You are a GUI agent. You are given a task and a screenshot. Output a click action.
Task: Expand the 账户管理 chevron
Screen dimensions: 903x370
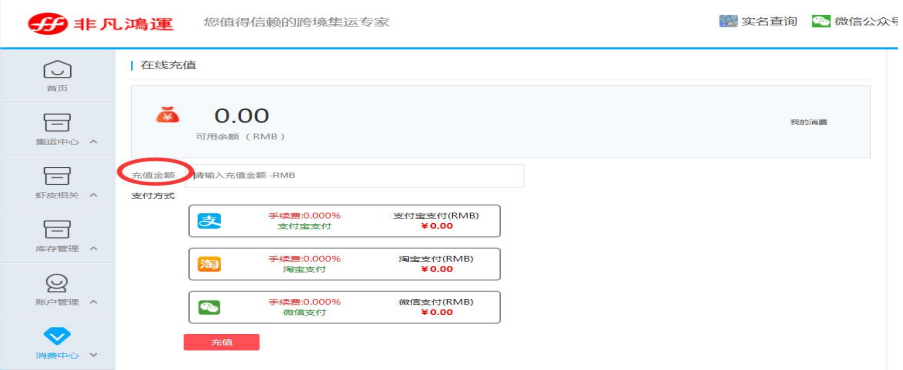pyautogui.click(x=94, y=302)
